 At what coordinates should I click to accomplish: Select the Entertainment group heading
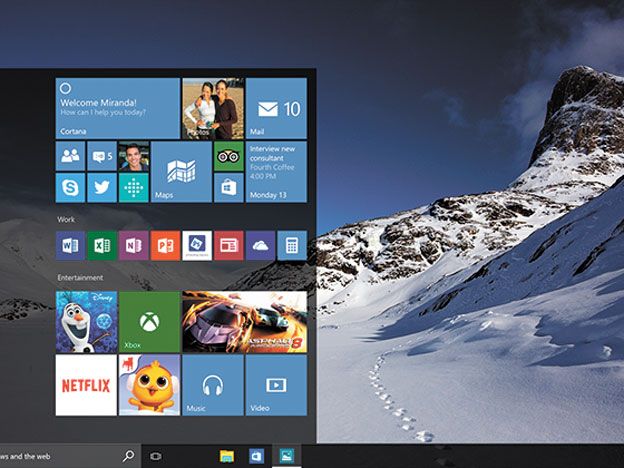tap(80, 278)
